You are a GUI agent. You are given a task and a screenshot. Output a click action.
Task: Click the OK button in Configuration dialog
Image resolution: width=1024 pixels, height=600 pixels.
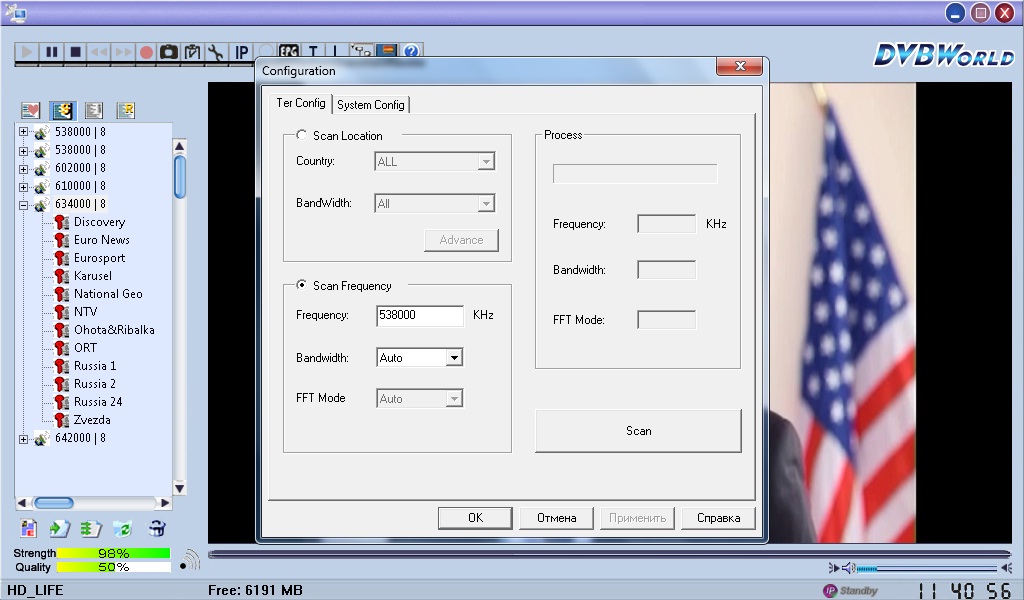point(475,518)
